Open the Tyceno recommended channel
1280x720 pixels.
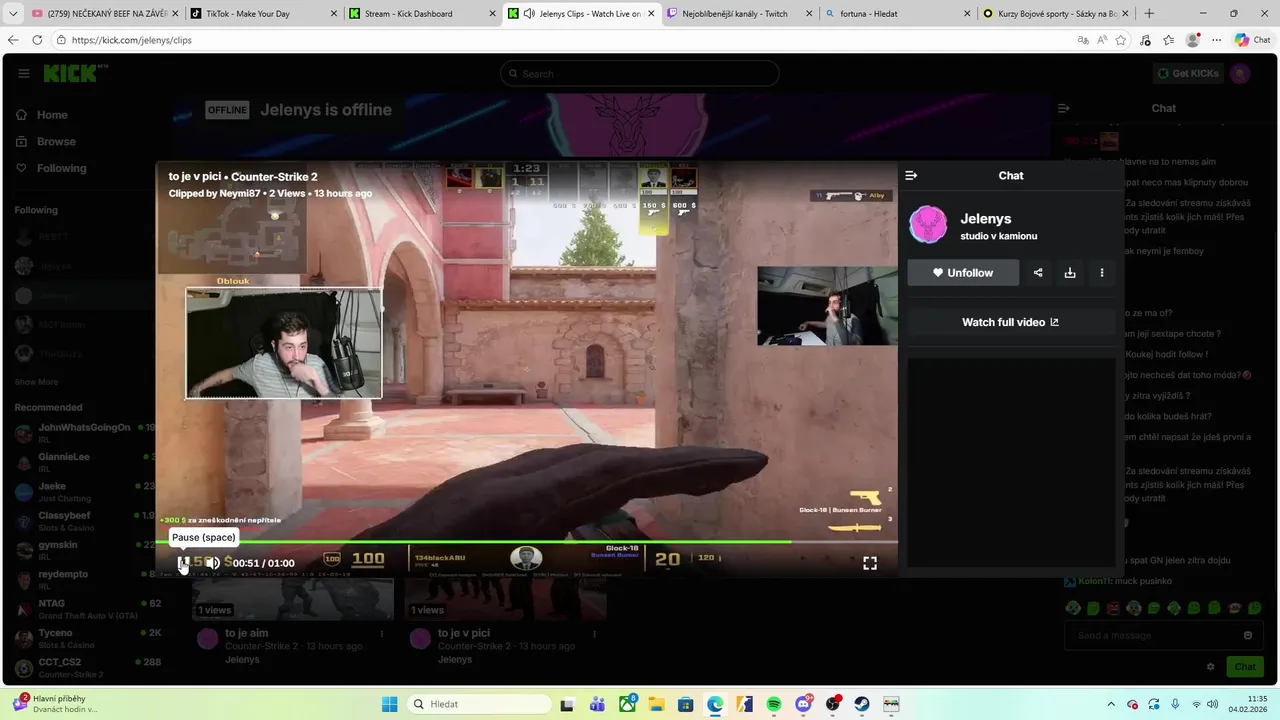pos(84,638)
